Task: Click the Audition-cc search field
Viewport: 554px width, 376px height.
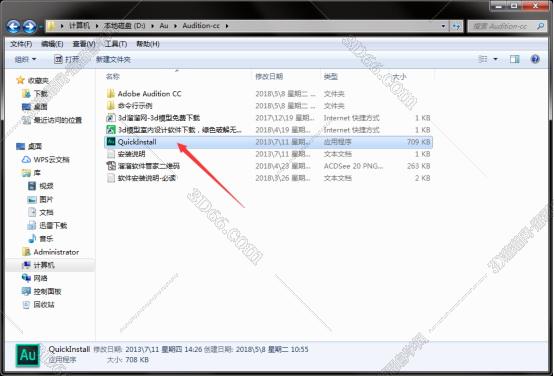Action: (506, 26)
